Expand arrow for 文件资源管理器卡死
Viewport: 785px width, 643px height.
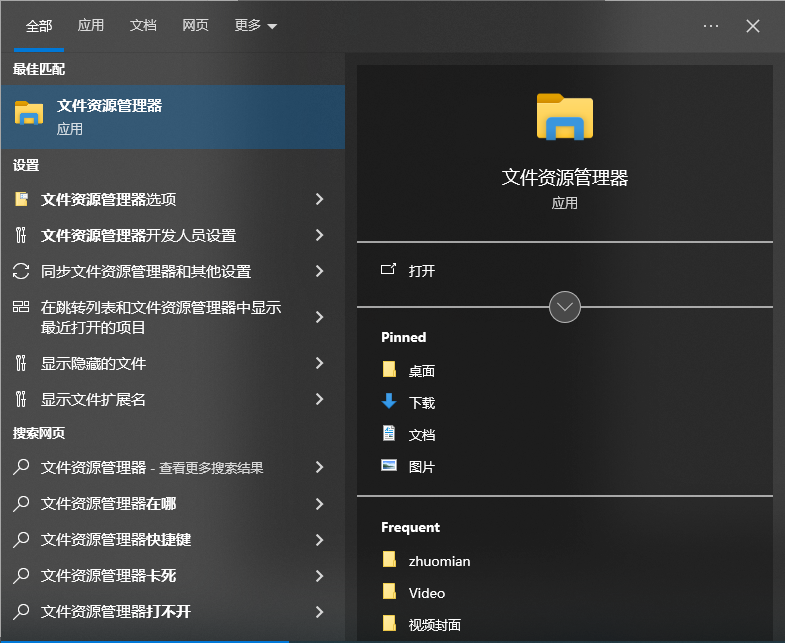tap(319, 576)
